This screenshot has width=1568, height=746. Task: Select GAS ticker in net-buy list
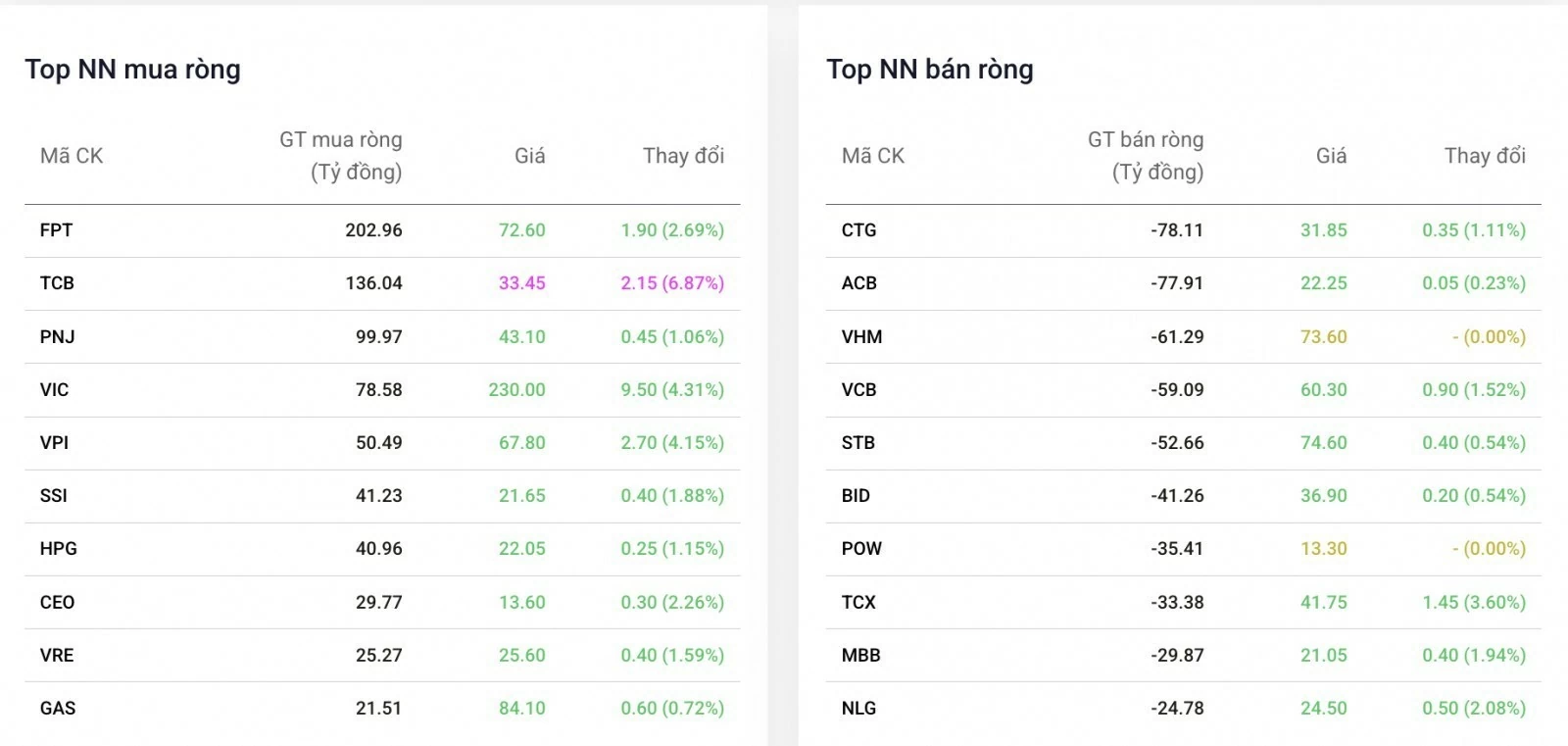[58, 709]
